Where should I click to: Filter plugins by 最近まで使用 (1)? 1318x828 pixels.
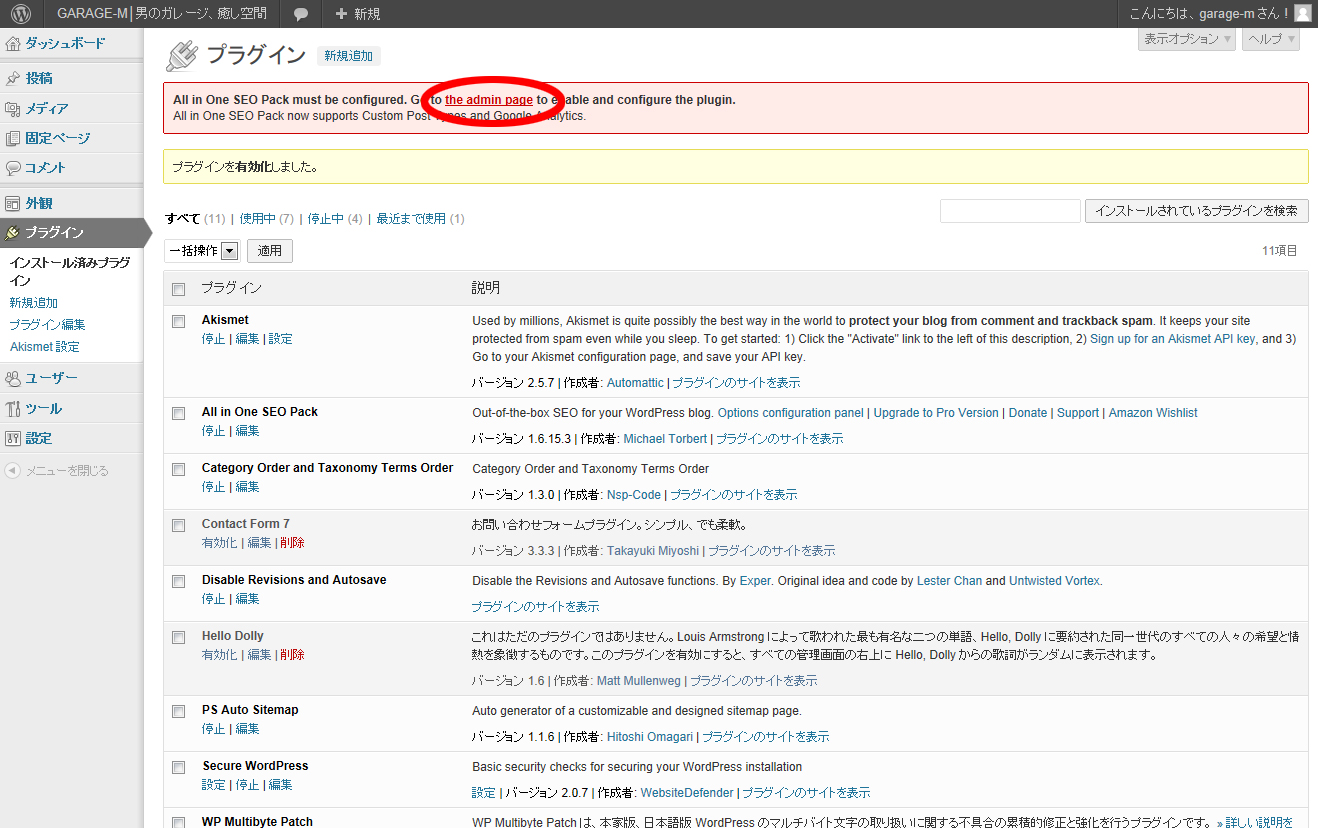[420, 219]
